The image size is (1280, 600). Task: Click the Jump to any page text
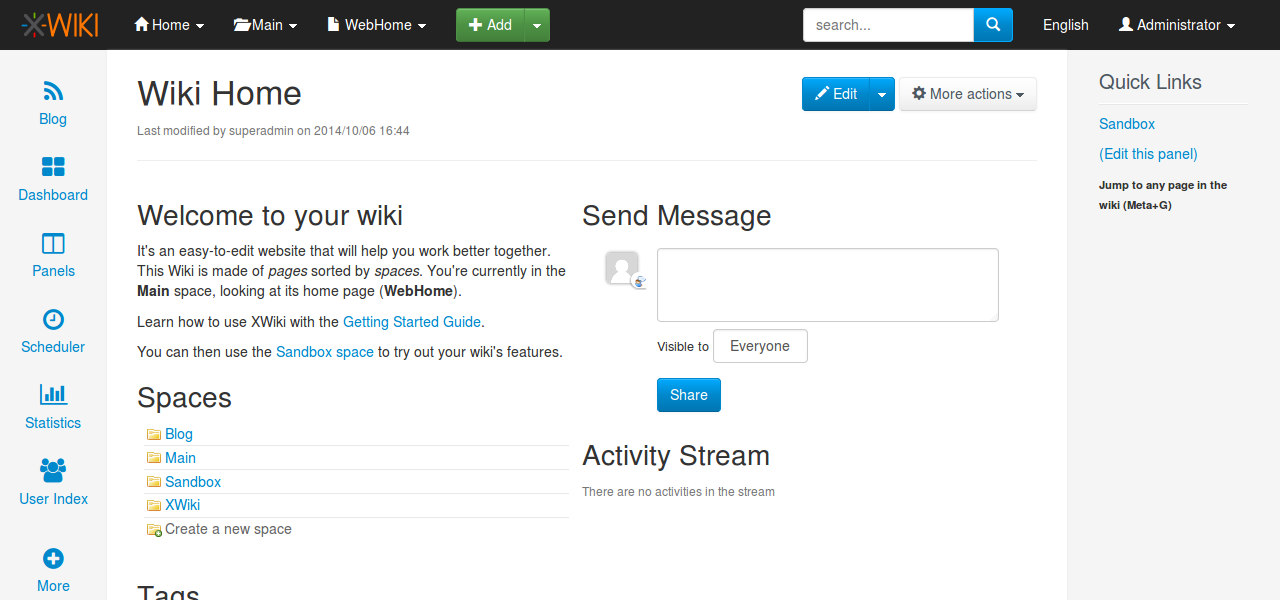point(1163,195)
